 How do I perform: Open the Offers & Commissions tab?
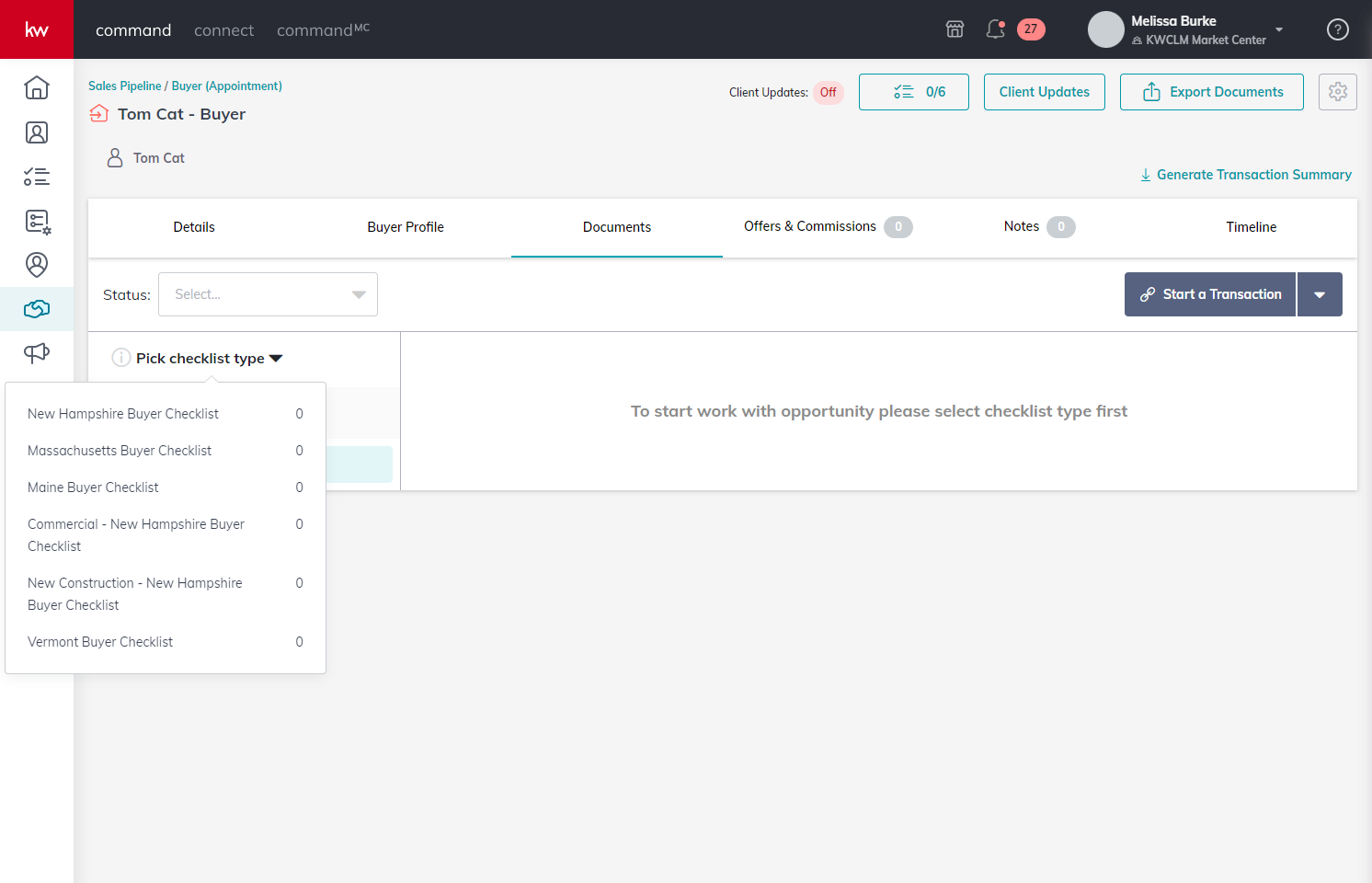coord(829,227)
